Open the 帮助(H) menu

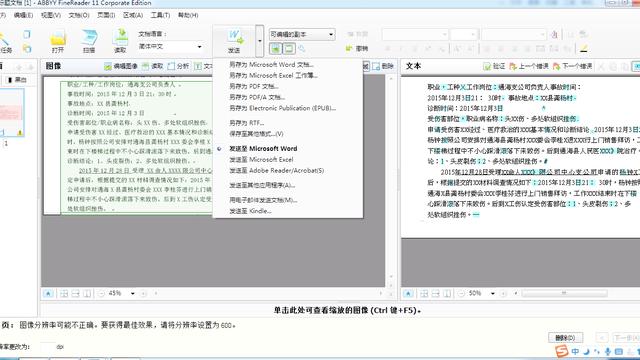coord(188,15)
